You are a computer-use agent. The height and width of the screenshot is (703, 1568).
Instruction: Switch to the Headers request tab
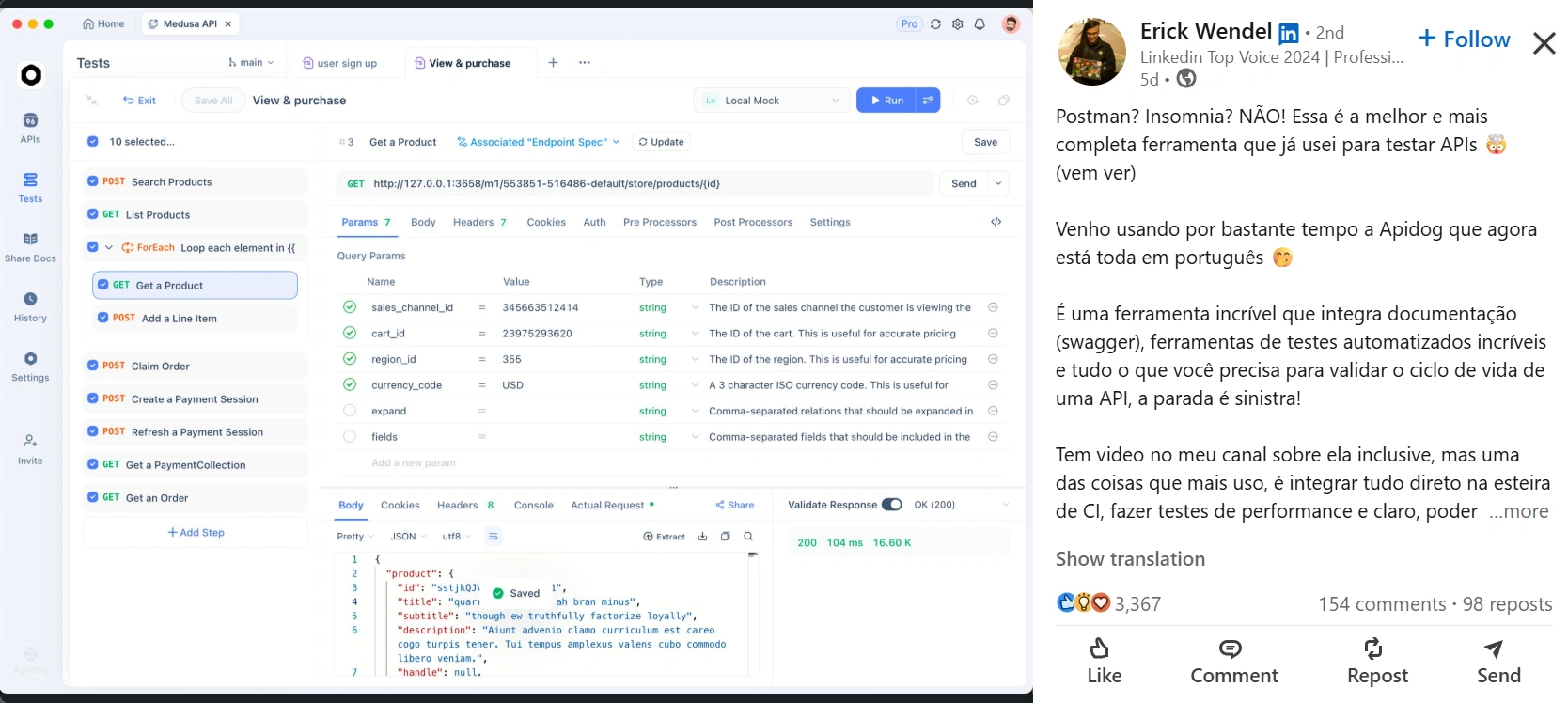pos(479,222)
